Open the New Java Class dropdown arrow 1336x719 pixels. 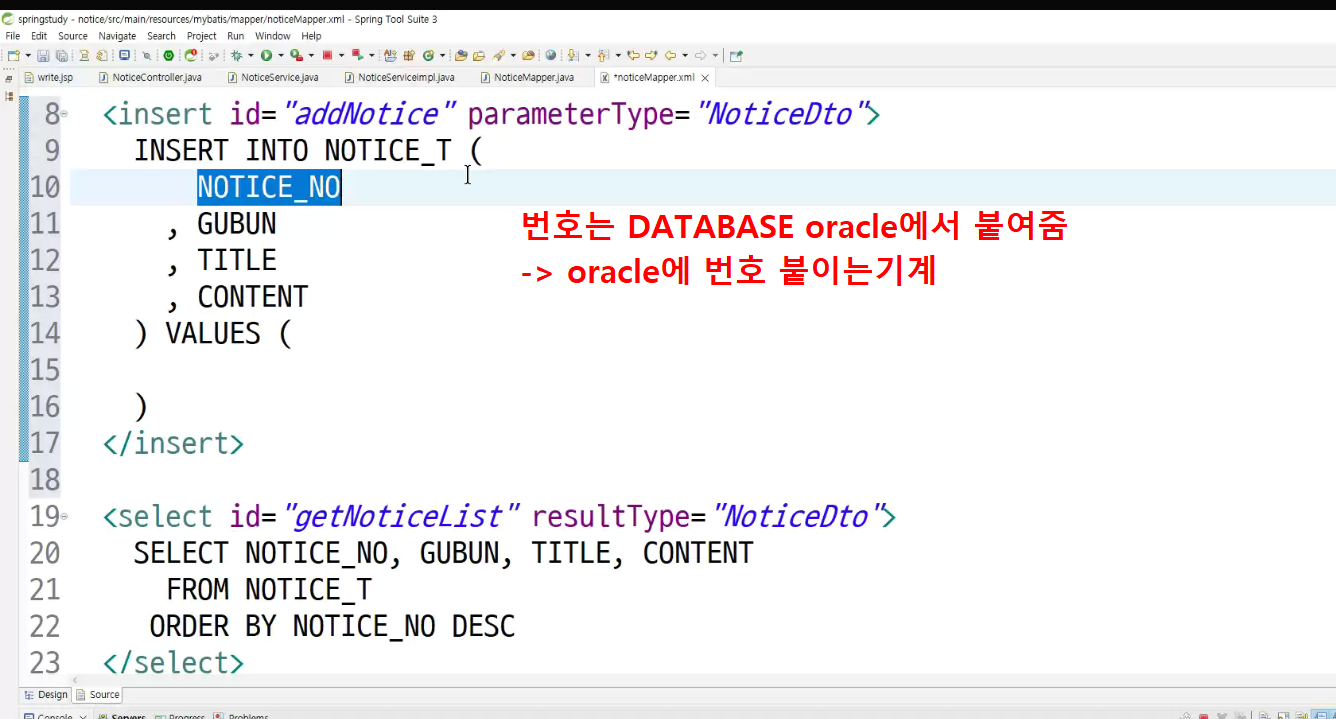coord(442,55)
